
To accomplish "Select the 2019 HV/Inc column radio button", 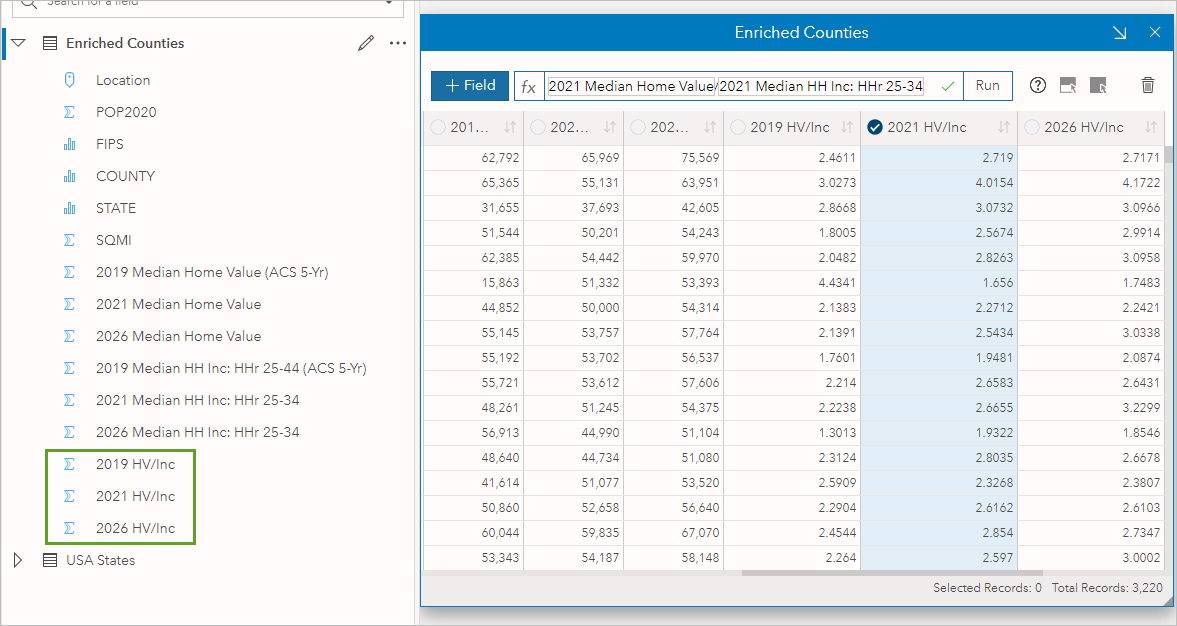I will 737,127.
